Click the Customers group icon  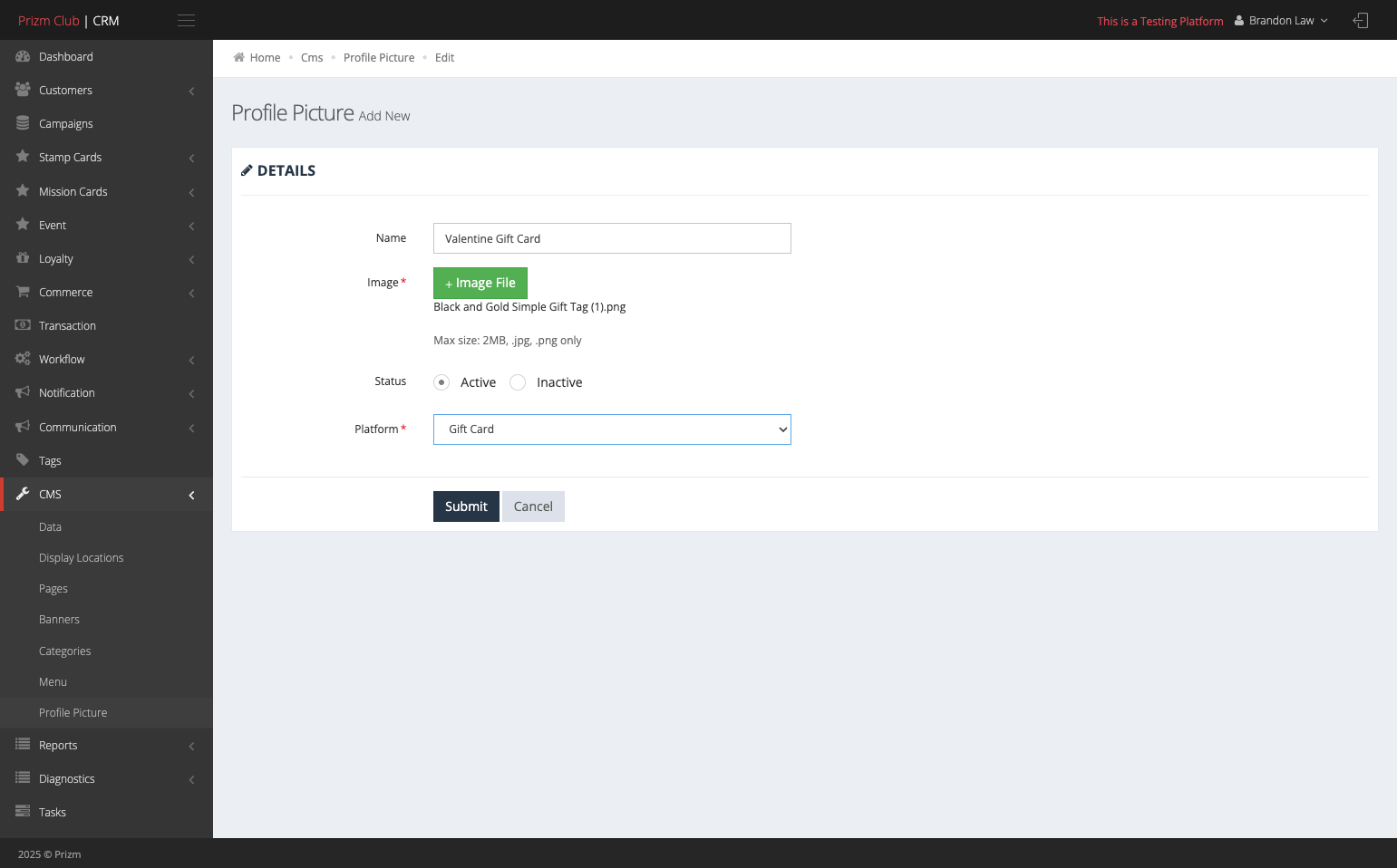pyautogui.click(x=23, y=90)
